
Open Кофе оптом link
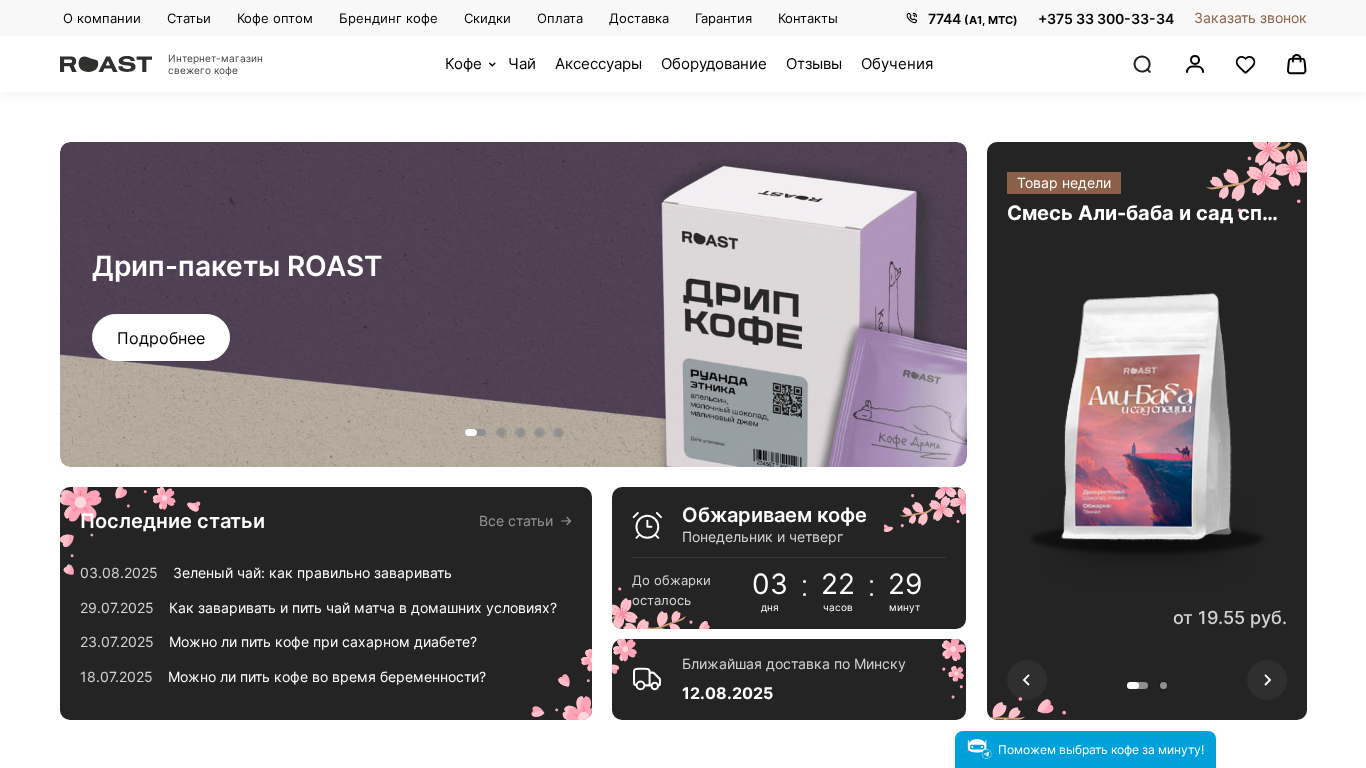[x=275, y=18]
